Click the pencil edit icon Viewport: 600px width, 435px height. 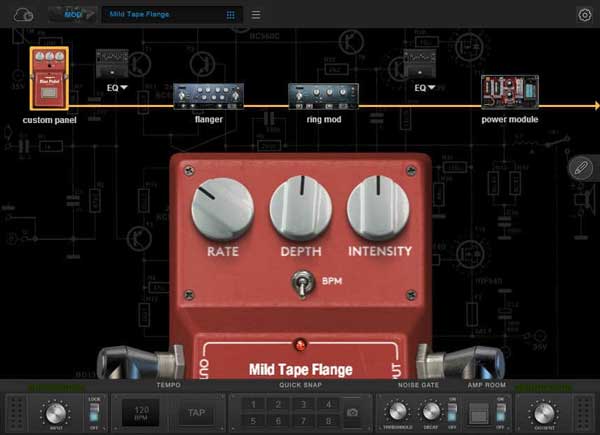click(581, 168)
